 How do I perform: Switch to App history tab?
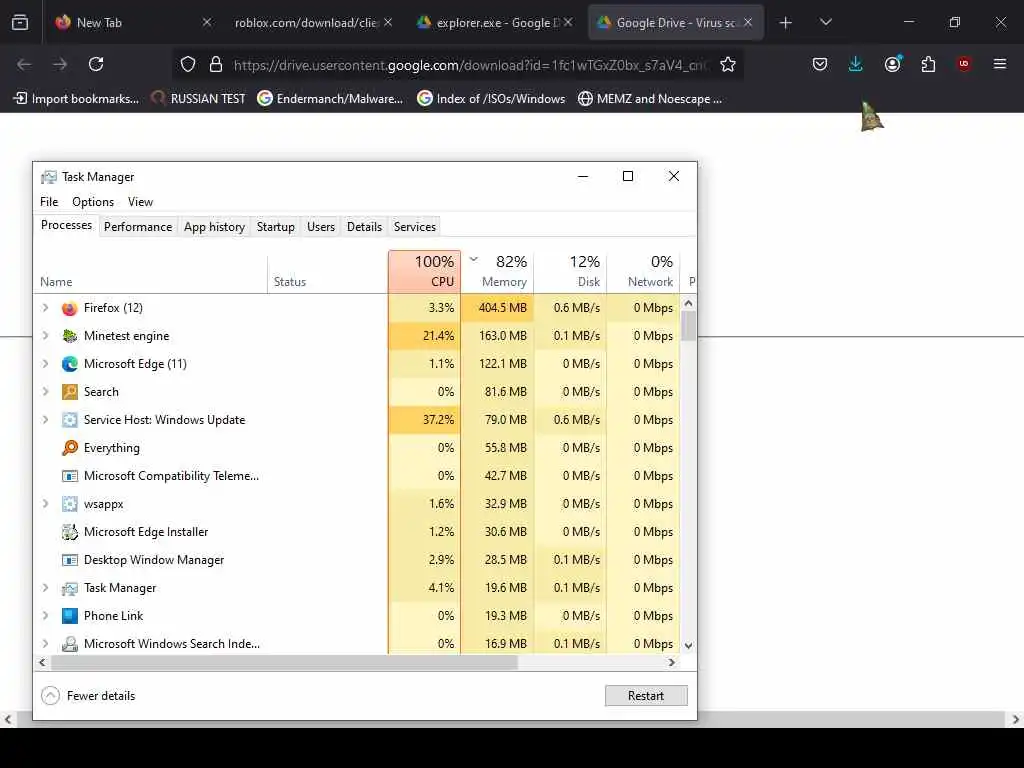214,227
